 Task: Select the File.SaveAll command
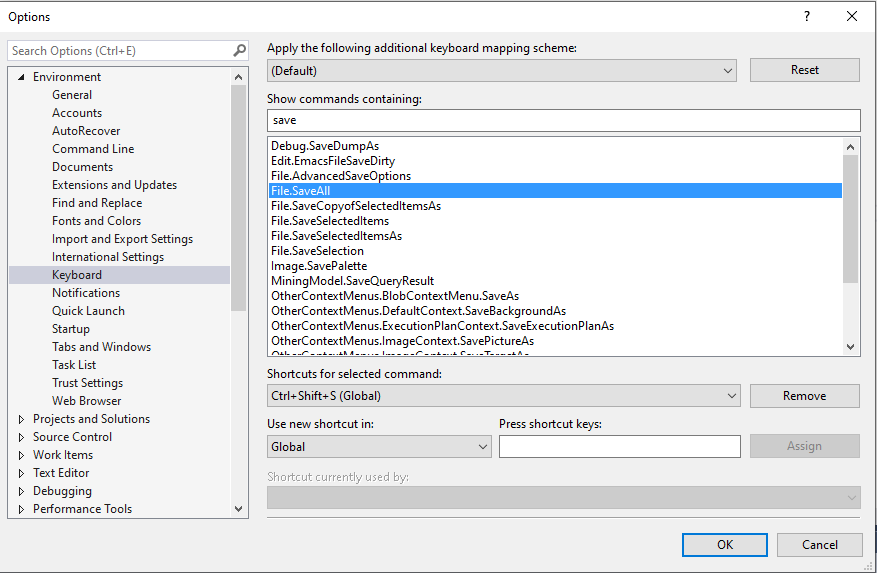555,191
